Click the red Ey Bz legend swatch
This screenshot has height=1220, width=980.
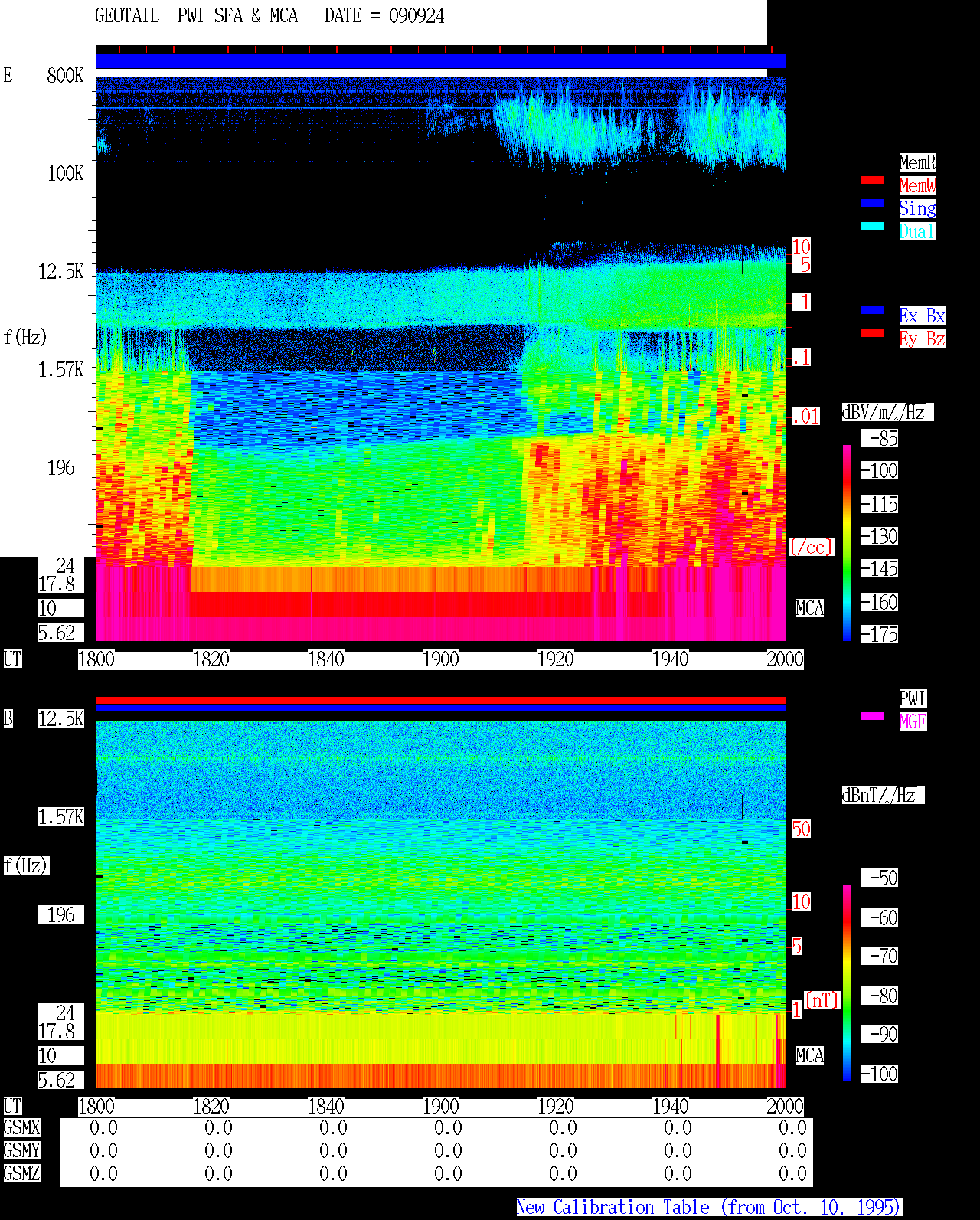[873, 333]
